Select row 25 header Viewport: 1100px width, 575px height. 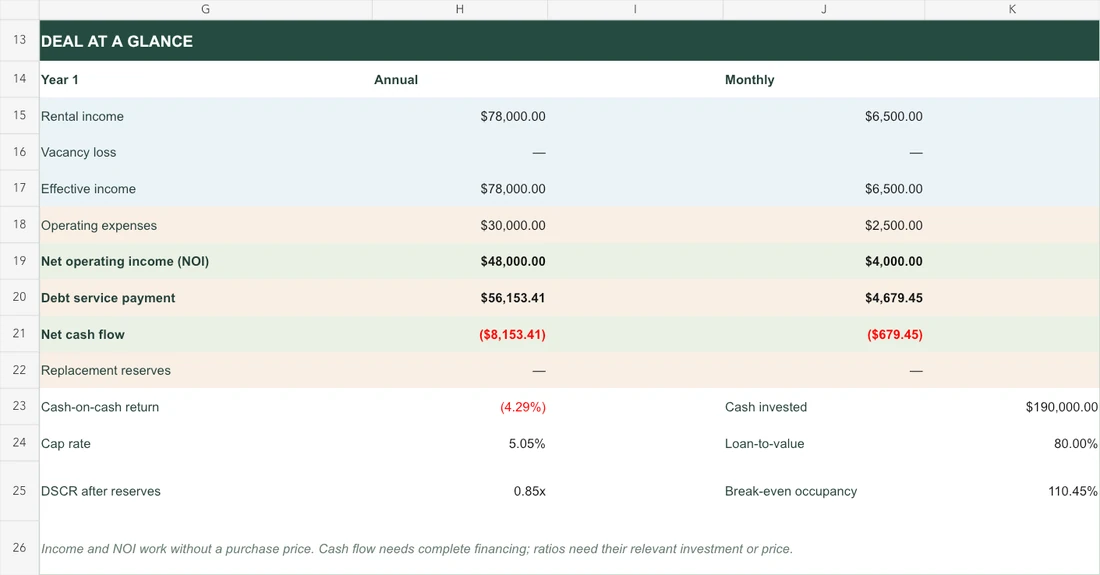pos(20,491)
